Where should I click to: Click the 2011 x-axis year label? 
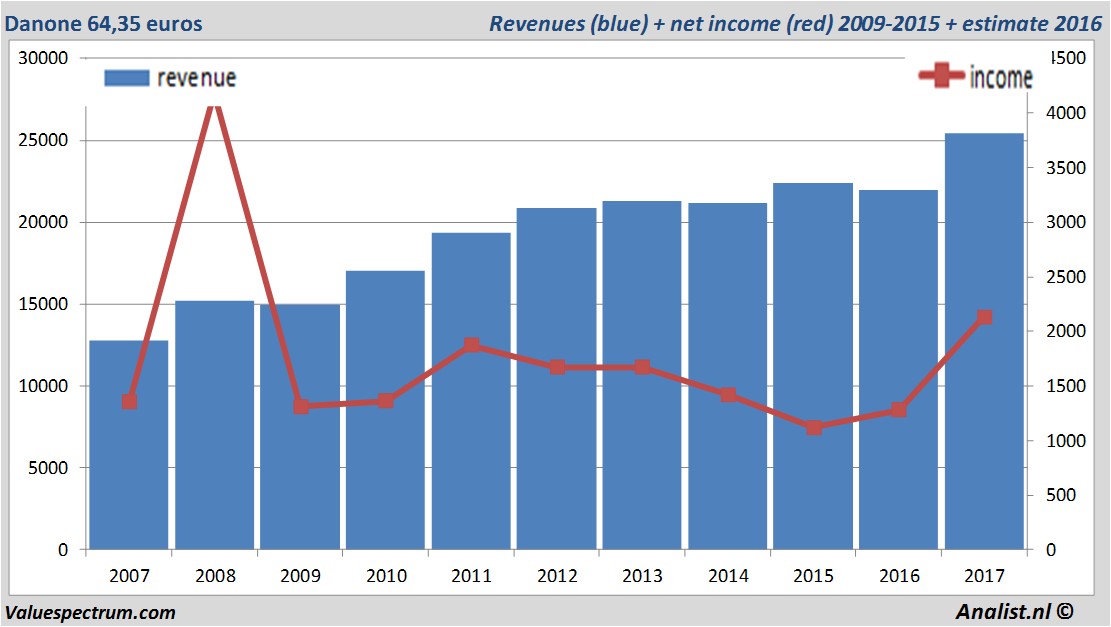471,575
